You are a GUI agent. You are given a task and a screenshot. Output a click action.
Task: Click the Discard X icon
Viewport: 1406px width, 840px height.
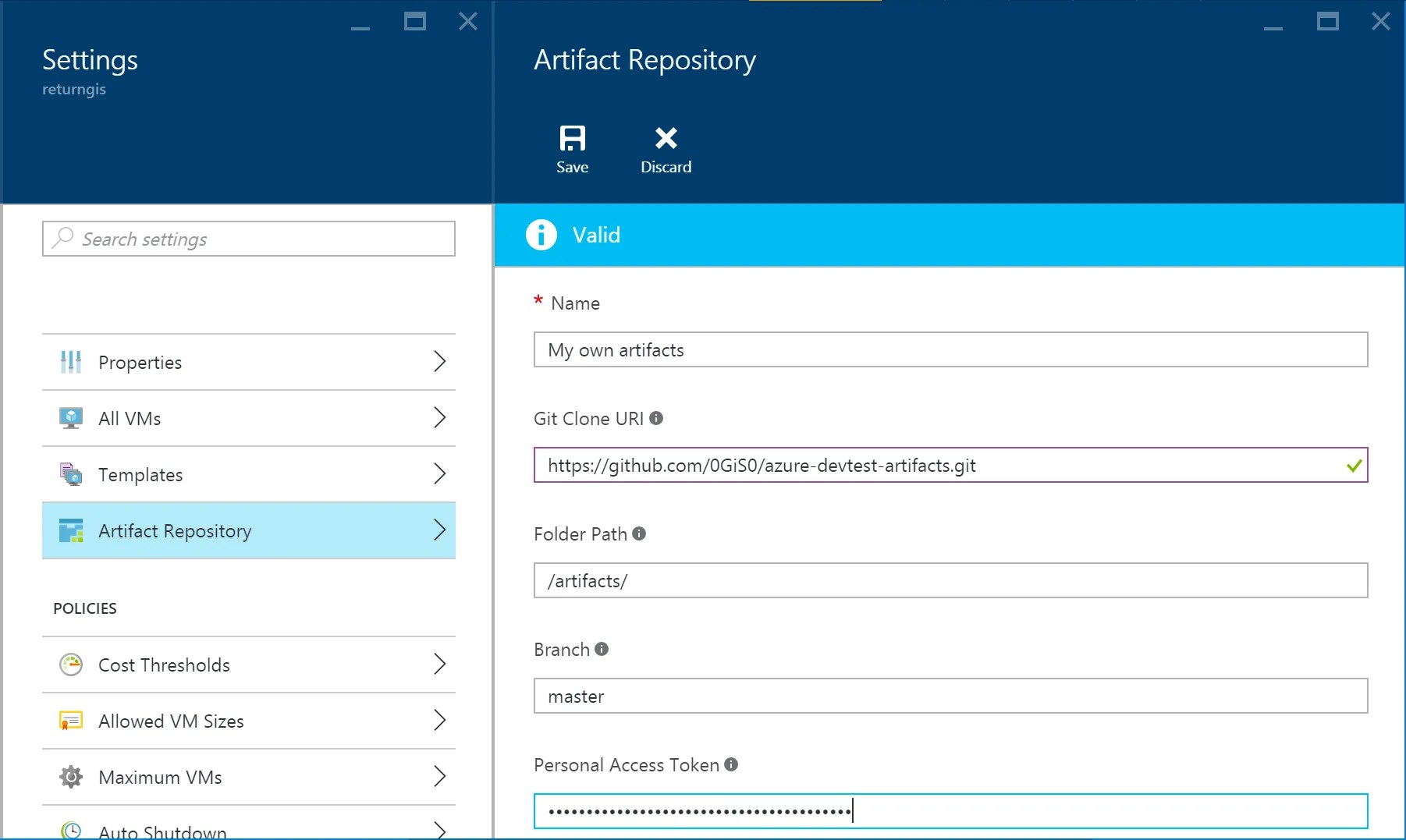coord(666,138)
